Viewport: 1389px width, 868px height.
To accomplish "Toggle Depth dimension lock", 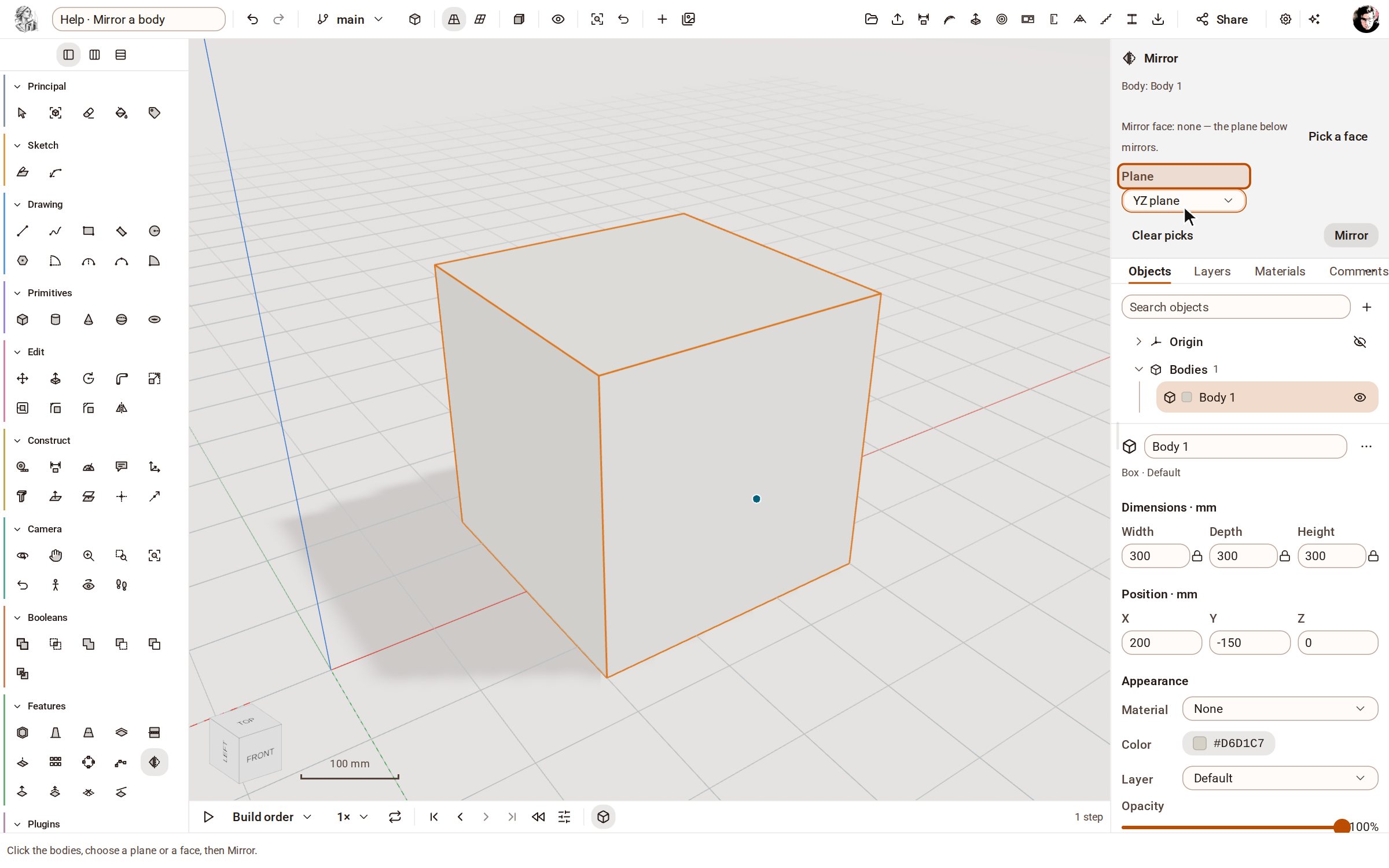I will pos(1285,556).
